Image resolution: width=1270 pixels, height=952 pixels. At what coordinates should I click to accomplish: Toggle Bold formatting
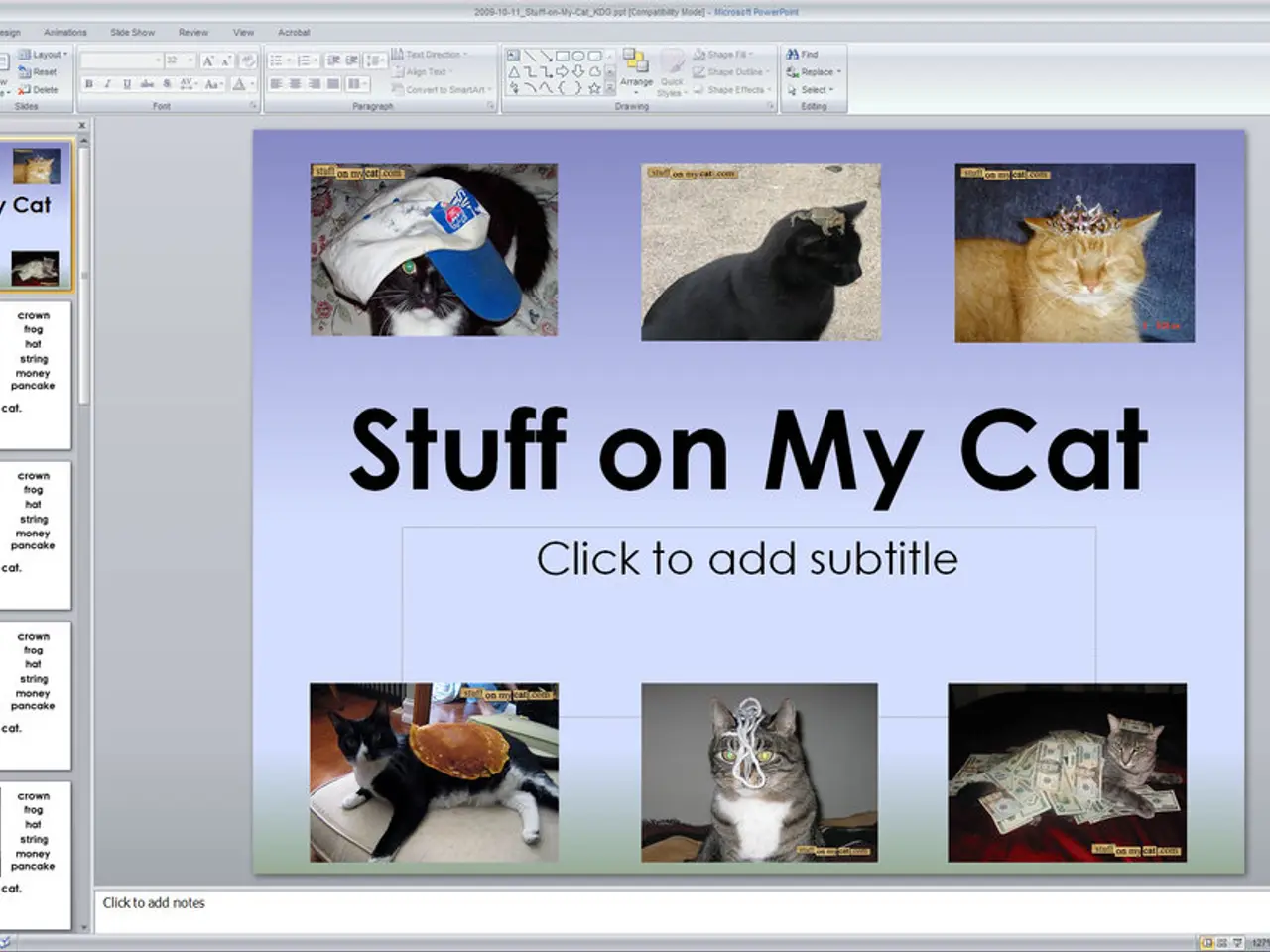tap(89, 84)
